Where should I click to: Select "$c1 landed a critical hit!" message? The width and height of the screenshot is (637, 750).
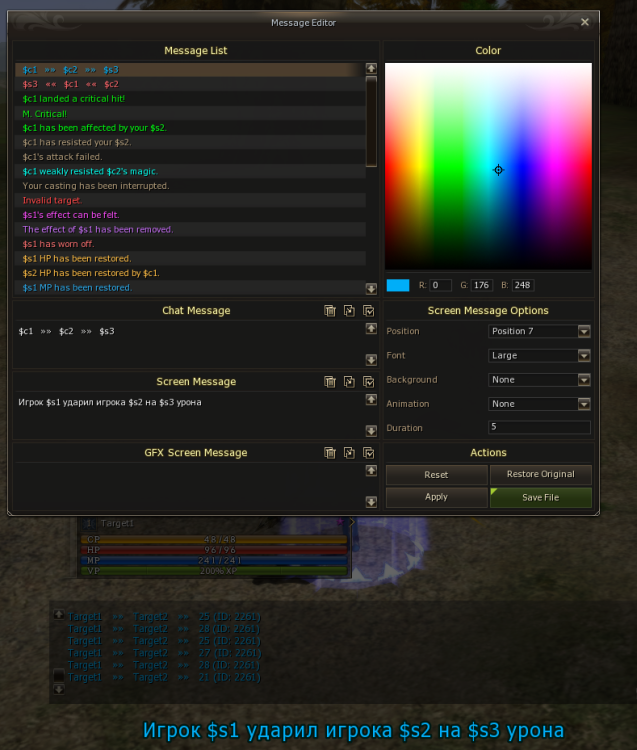(x=73, y=99)
